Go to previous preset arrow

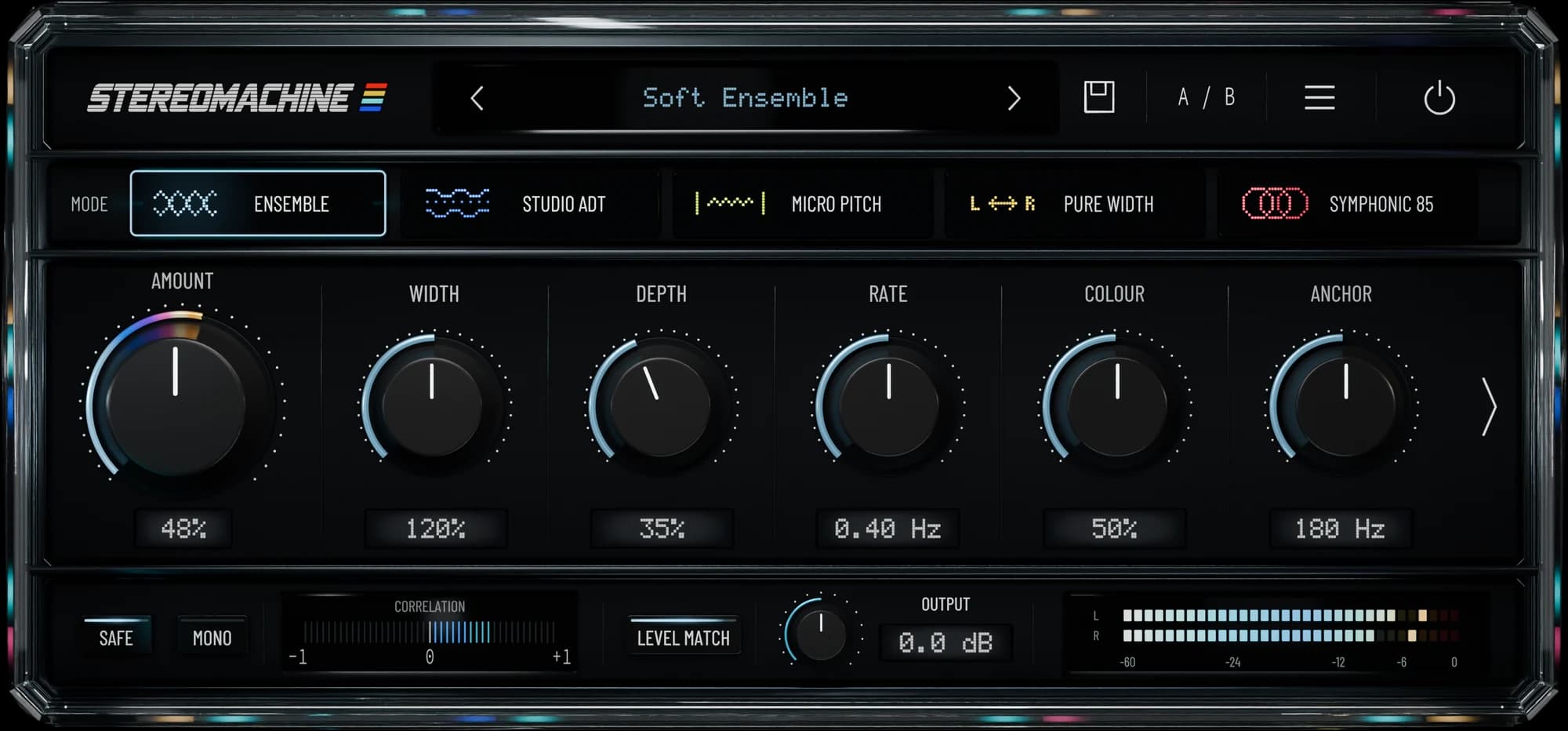pyautogui.click(x=477, y=99)
